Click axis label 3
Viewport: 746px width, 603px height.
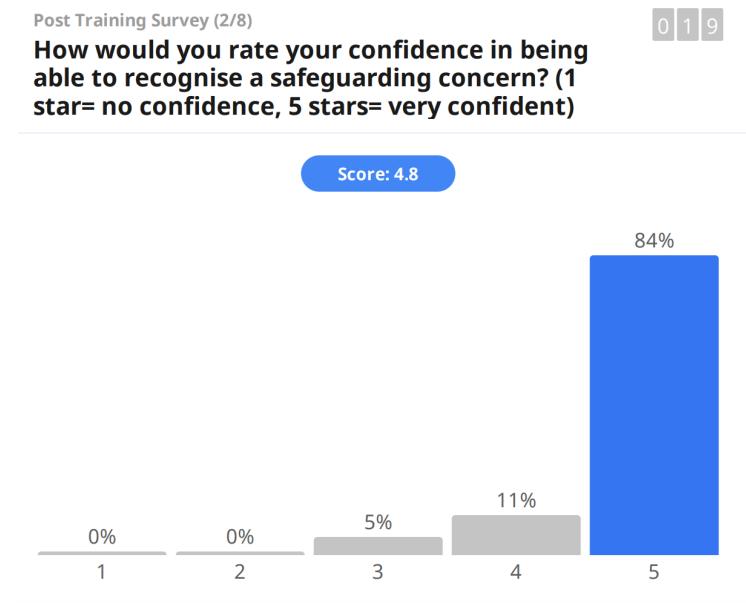coord(378,575)
